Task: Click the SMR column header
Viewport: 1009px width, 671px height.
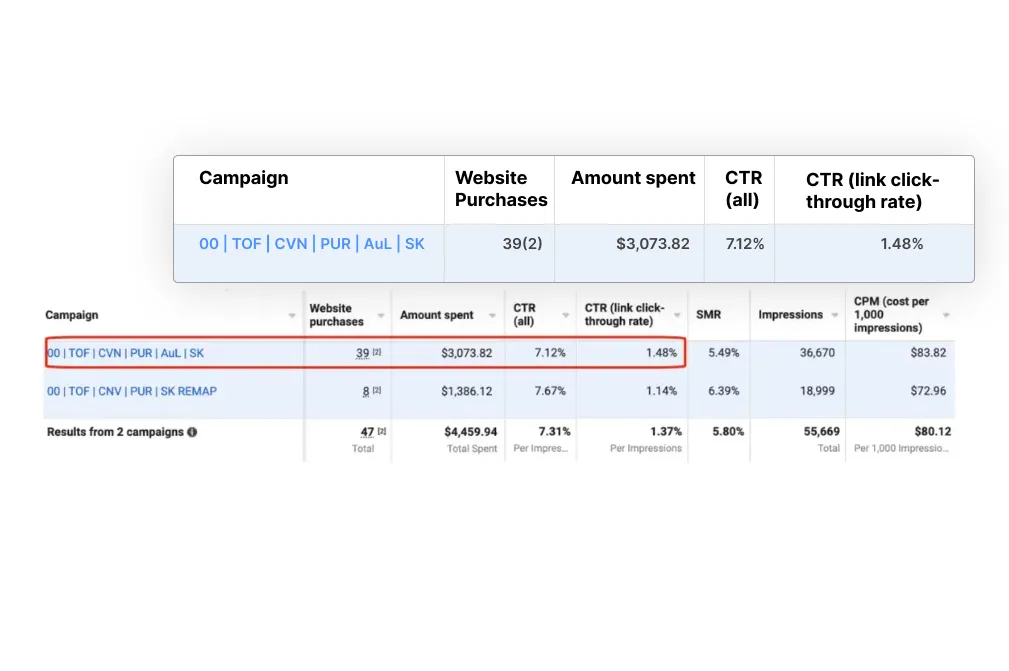Action: click(x=708, y=315)
